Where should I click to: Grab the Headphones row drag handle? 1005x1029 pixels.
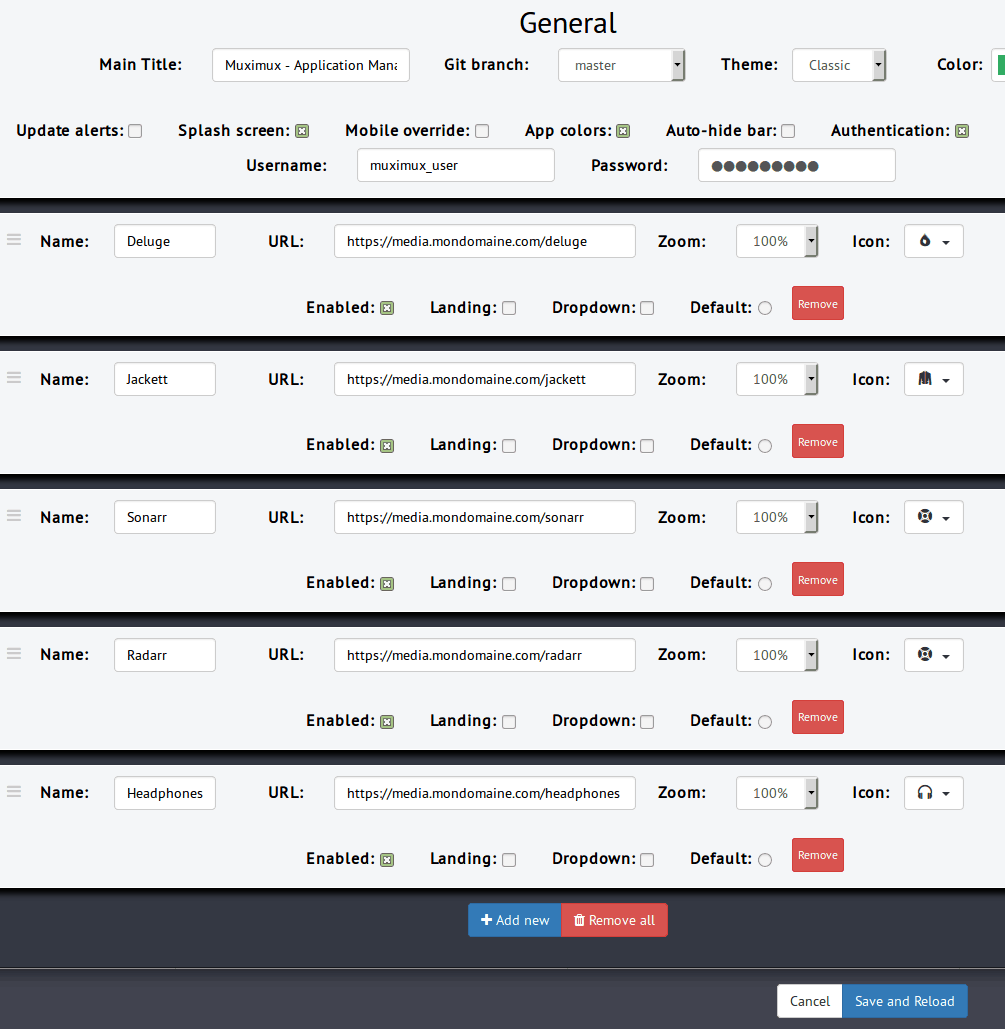click(x=14, y=791)
